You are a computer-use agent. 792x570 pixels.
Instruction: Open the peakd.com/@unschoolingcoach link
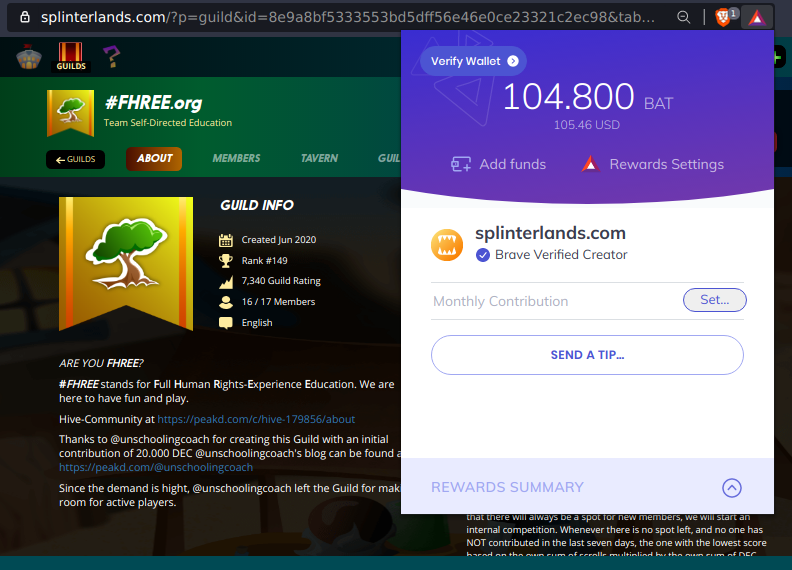coord(156,467)
